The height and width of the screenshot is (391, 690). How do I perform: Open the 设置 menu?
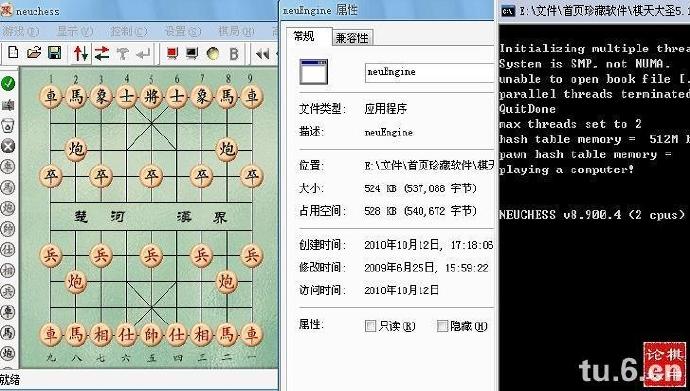[183, 31]
